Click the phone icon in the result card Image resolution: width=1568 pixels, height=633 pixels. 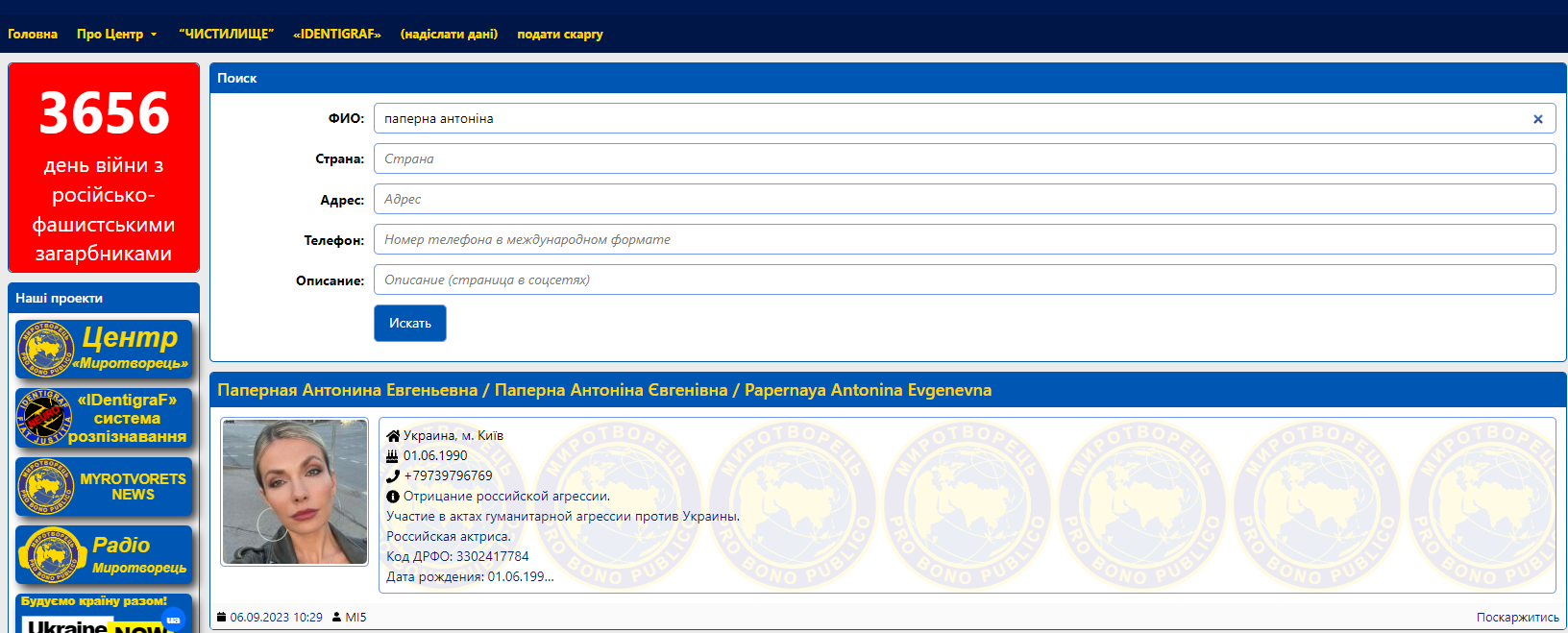pyautogui.click(x=393, y=476)
